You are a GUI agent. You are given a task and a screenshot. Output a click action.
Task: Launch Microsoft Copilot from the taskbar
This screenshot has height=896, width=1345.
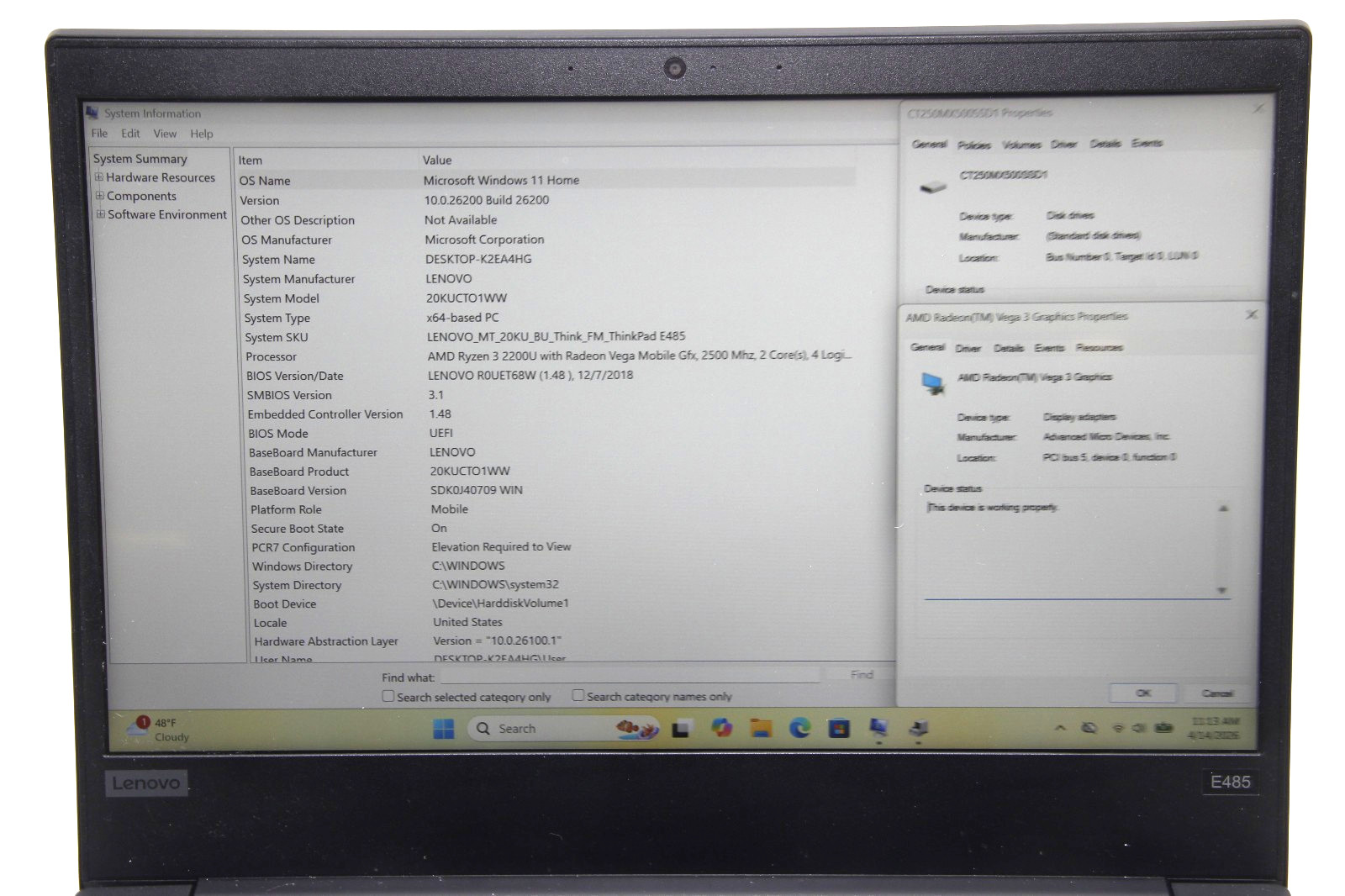721,728
